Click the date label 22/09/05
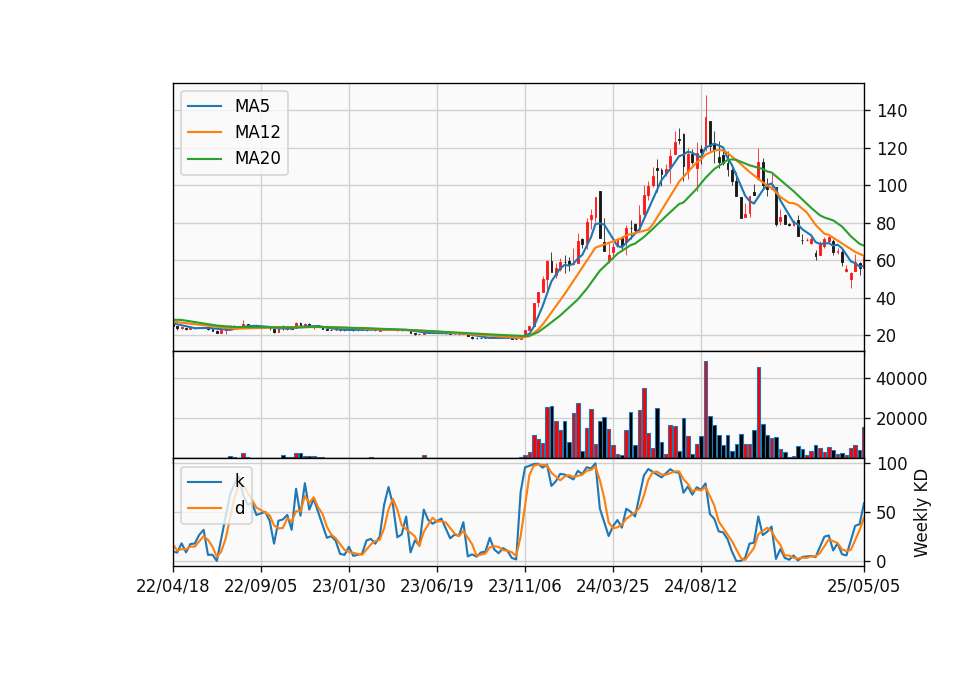960x690 pixels. 261,586
